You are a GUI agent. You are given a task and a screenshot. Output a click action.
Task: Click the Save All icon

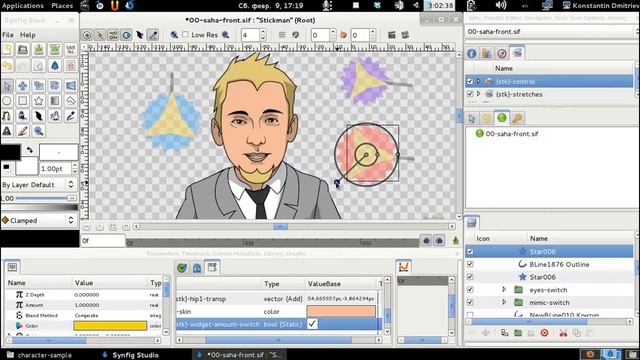point(71,50)
